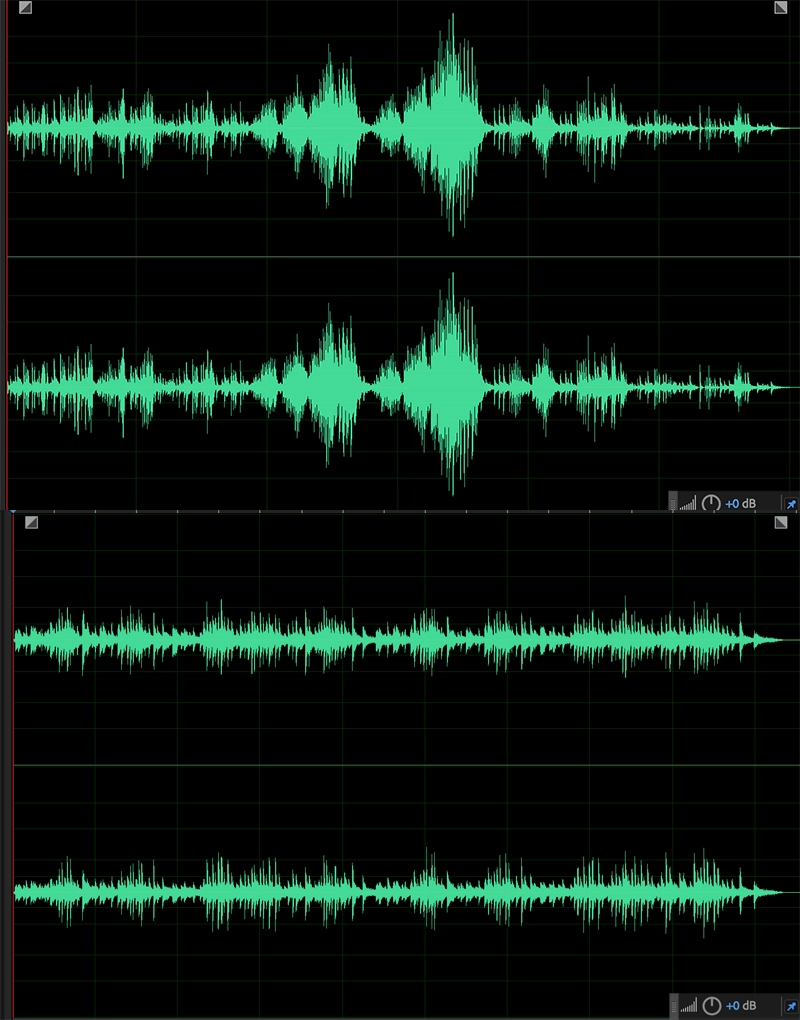Screen dimensions: 800x1020
Task: Click the fade-in handle of the upper waveform
Action: click(x=25, y=8)
